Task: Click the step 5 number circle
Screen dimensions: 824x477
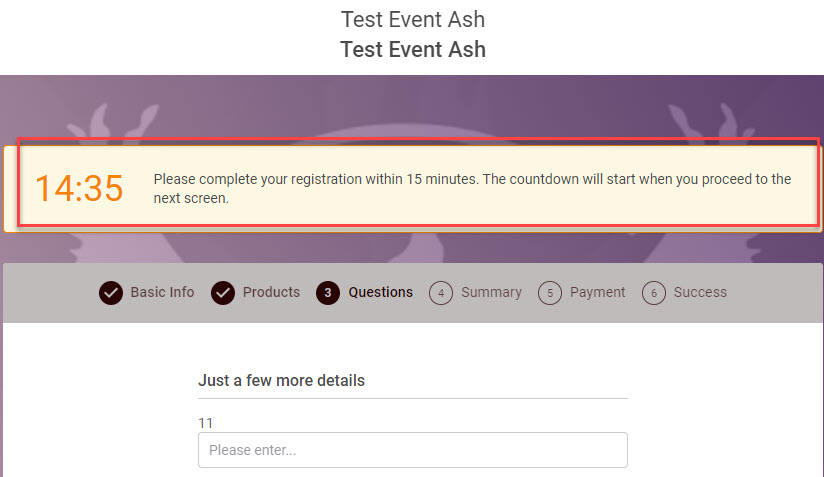Action: click(549, 293)
